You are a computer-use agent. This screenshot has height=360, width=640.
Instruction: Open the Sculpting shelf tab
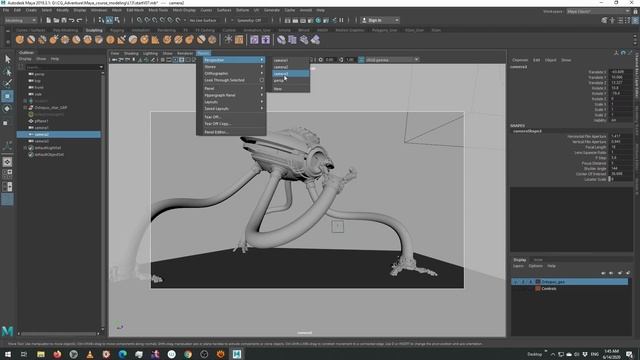click(94, 30)
